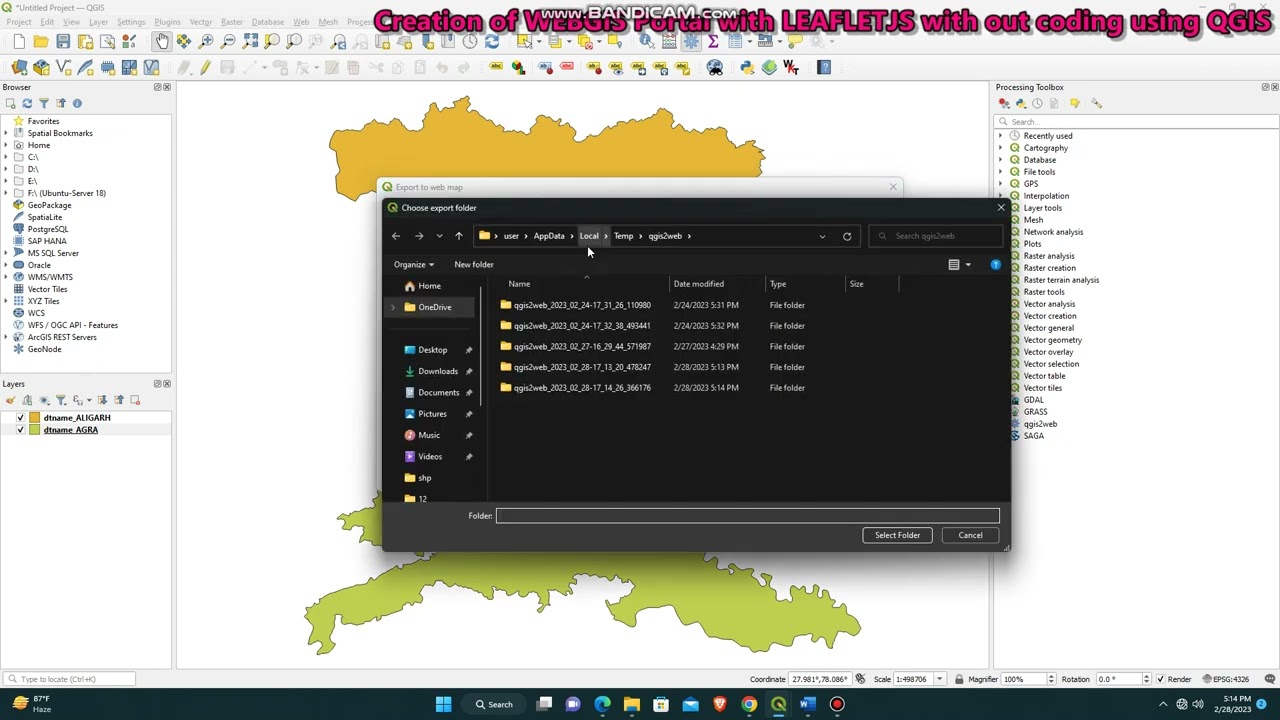This screenshot has height=720, width=1280.
Task: Expand the Spatial Bookmarks tree item
Action: [6, 133]
